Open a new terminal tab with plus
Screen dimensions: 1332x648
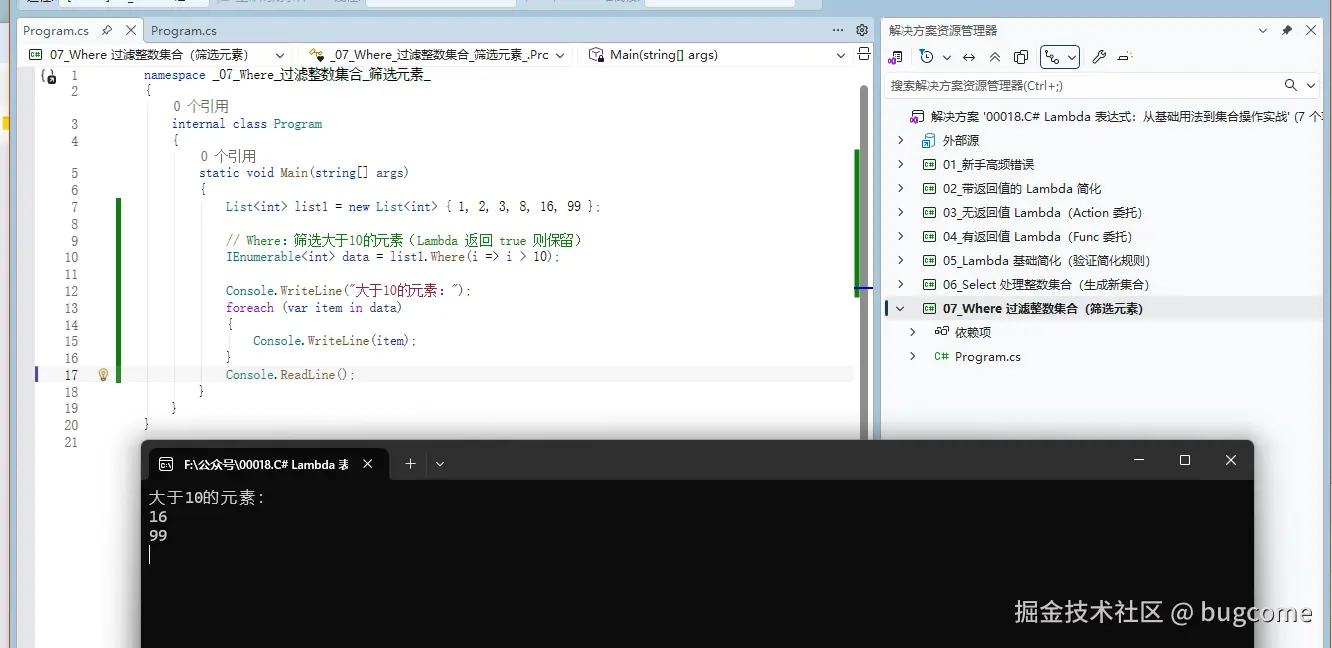pos(410,464)
